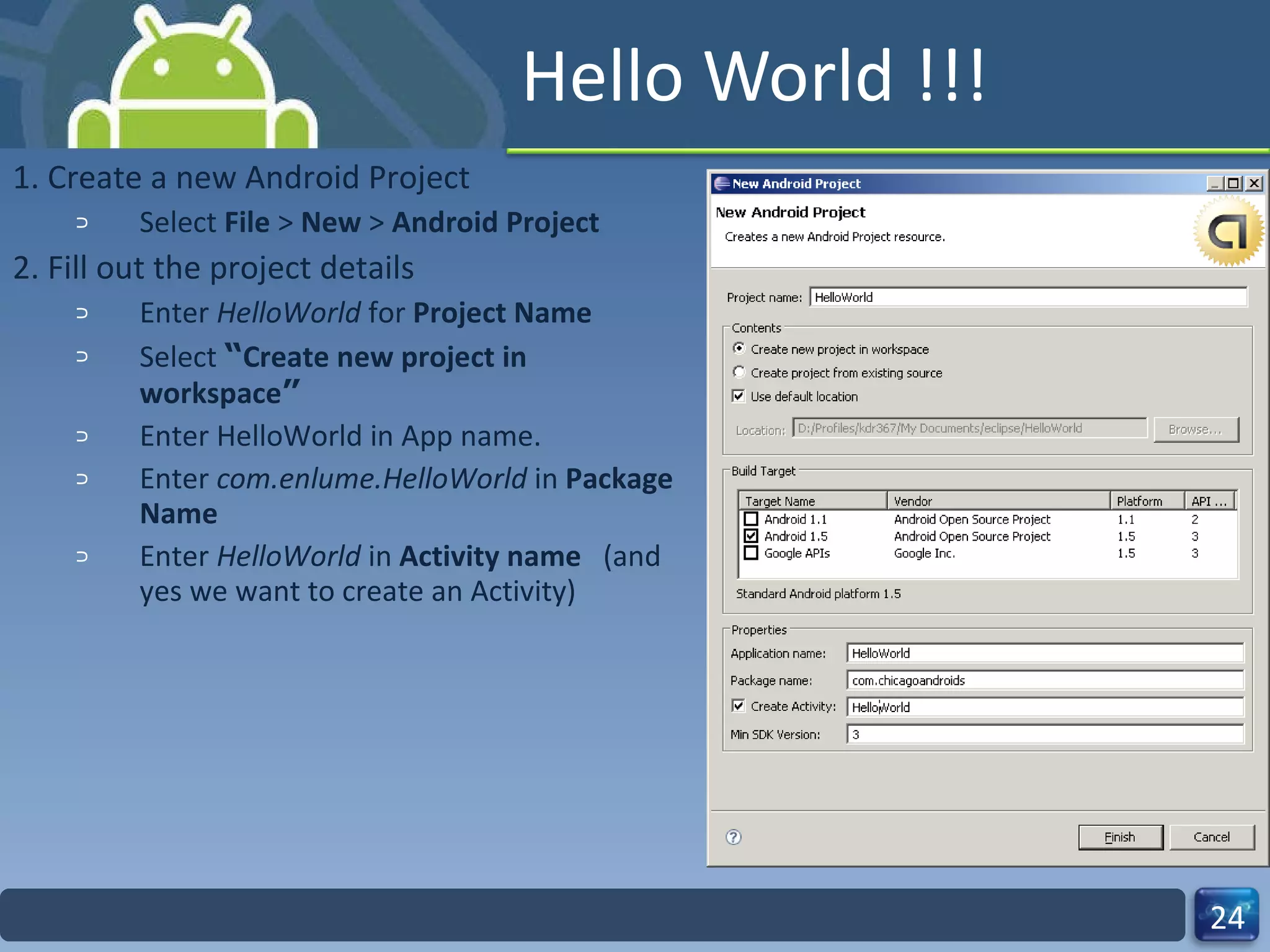Toggle the Create Activity checkbox
The image size is (1270, 952).
[739, 706]
